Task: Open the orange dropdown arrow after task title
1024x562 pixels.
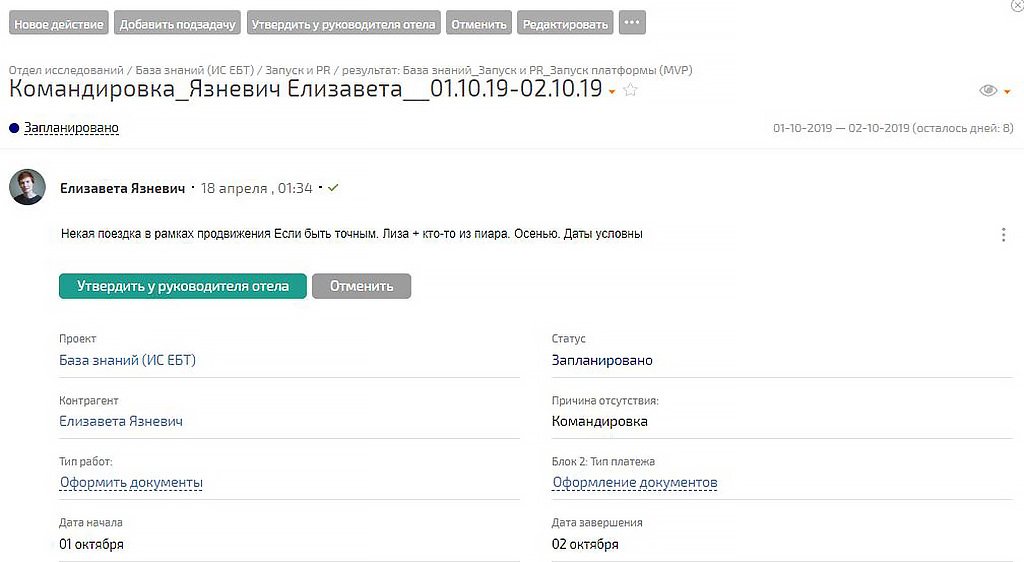Action: point(611,92)
